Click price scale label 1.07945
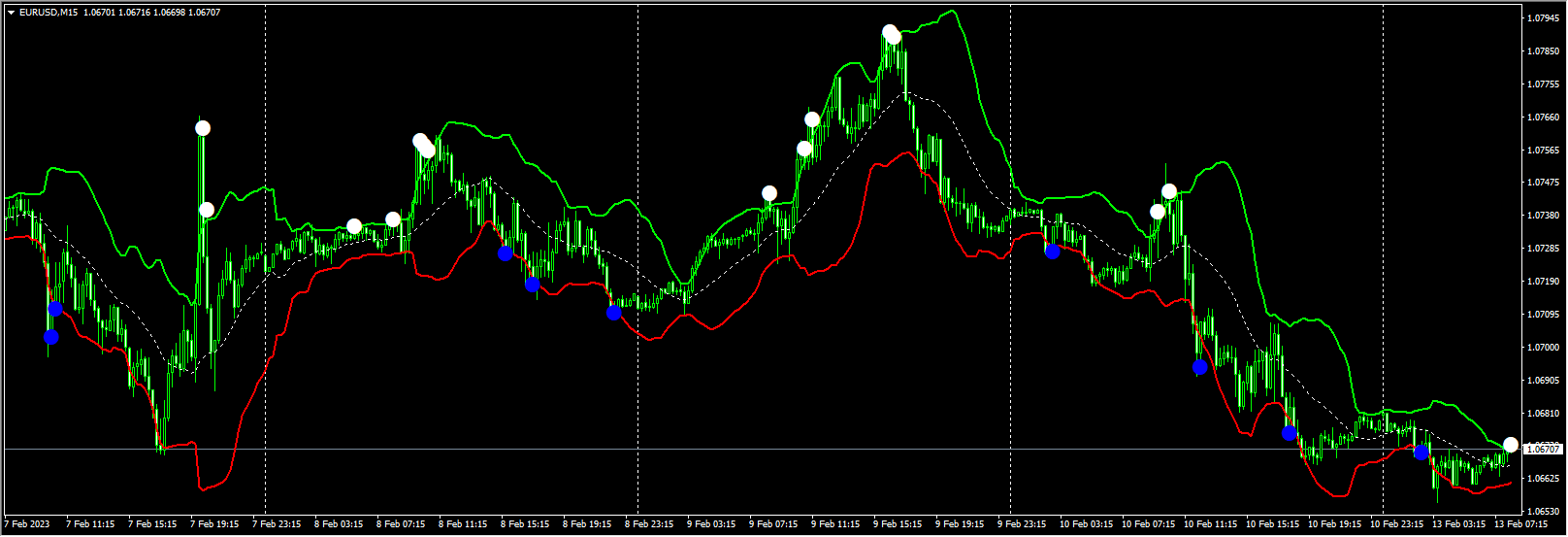Image resolution: width=1568 pixels, height=537 pixels. pyautogui.click(x=1542, y=18)
